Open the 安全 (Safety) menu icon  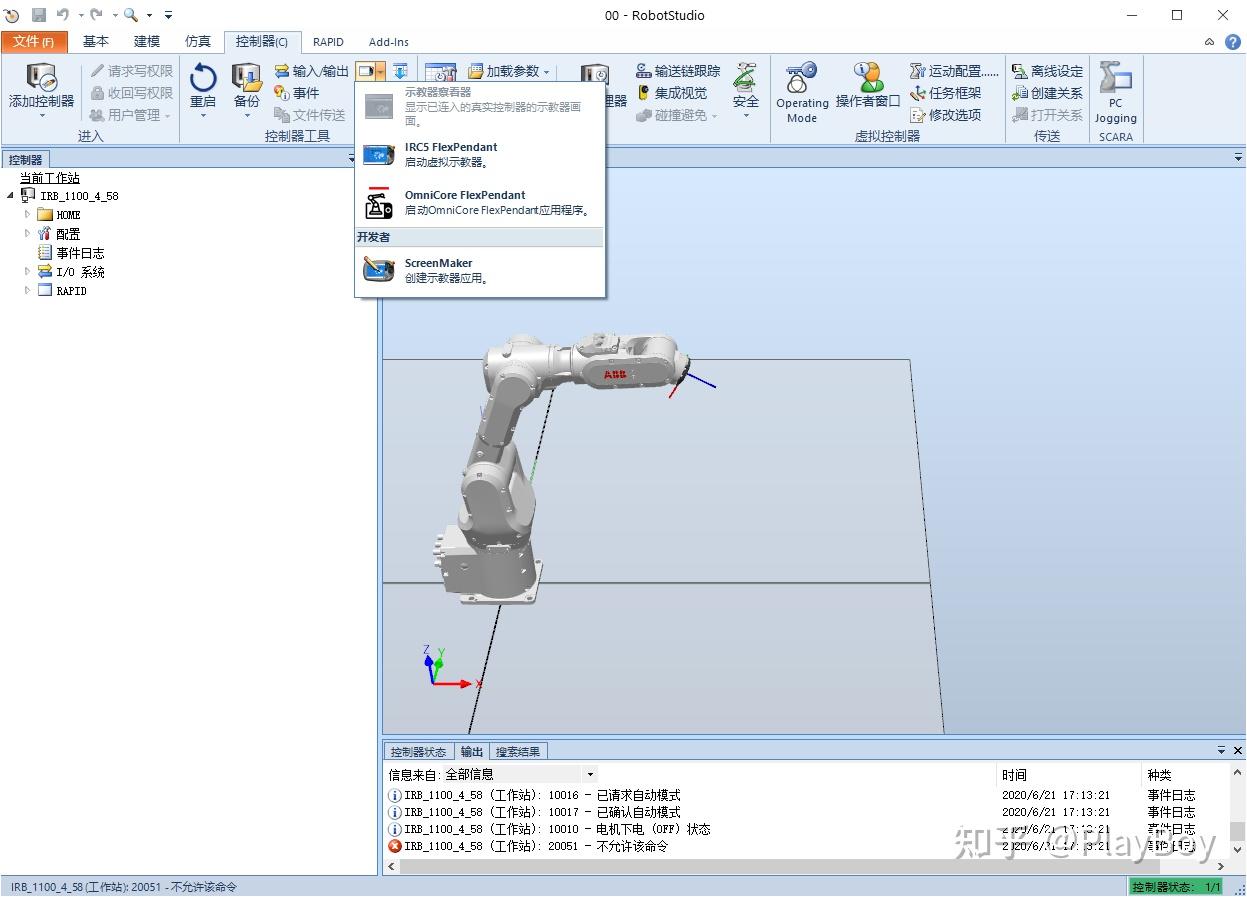745,80
